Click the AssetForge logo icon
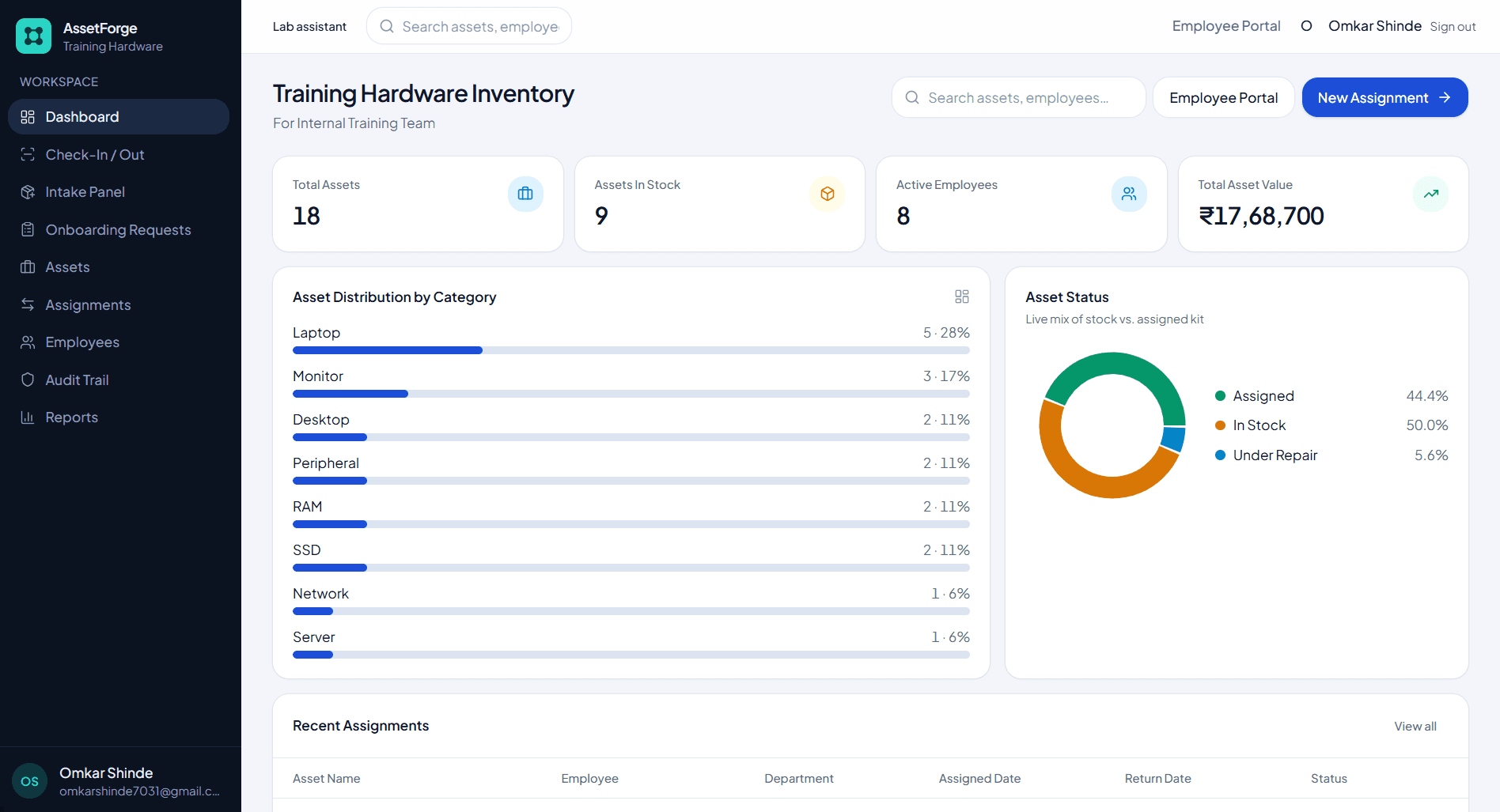Viewport: 1500px width, 812px height. pos(33,36)
